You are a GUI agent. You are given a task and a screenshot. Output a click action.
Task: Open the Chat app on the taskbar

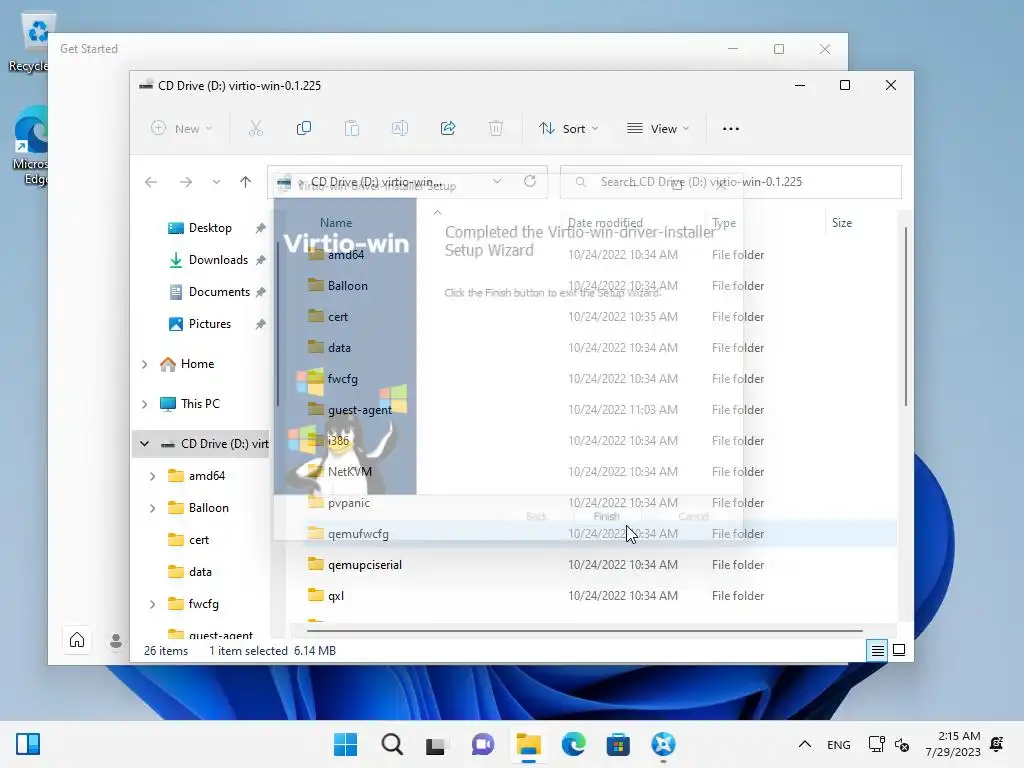(x=483, y=744)
